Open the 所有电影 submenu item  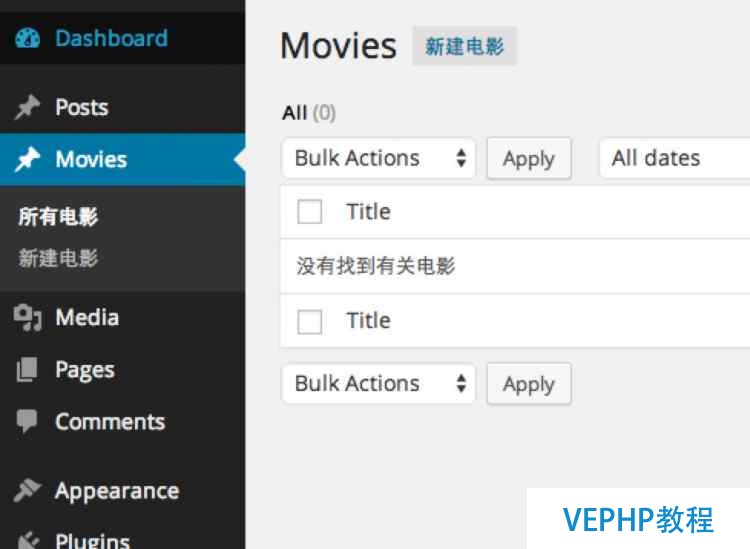pos(58,217)
